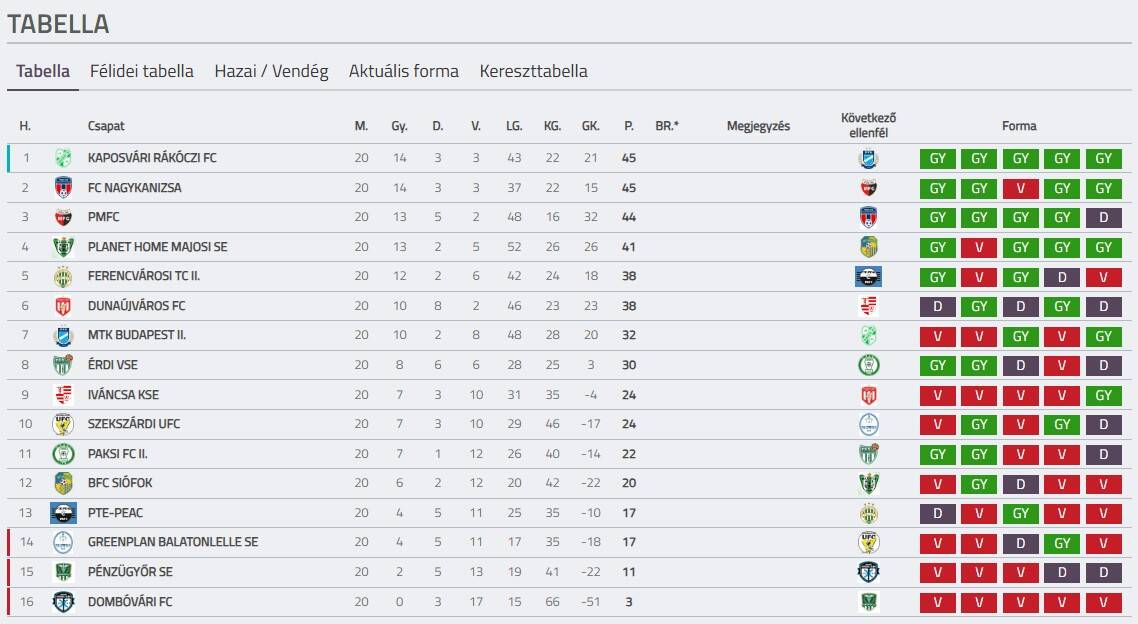The height and width of the screenshot is (624, 1138).
Task: Click the green GY form badge for Ivácsa KSE
Action: [1103, 395]
